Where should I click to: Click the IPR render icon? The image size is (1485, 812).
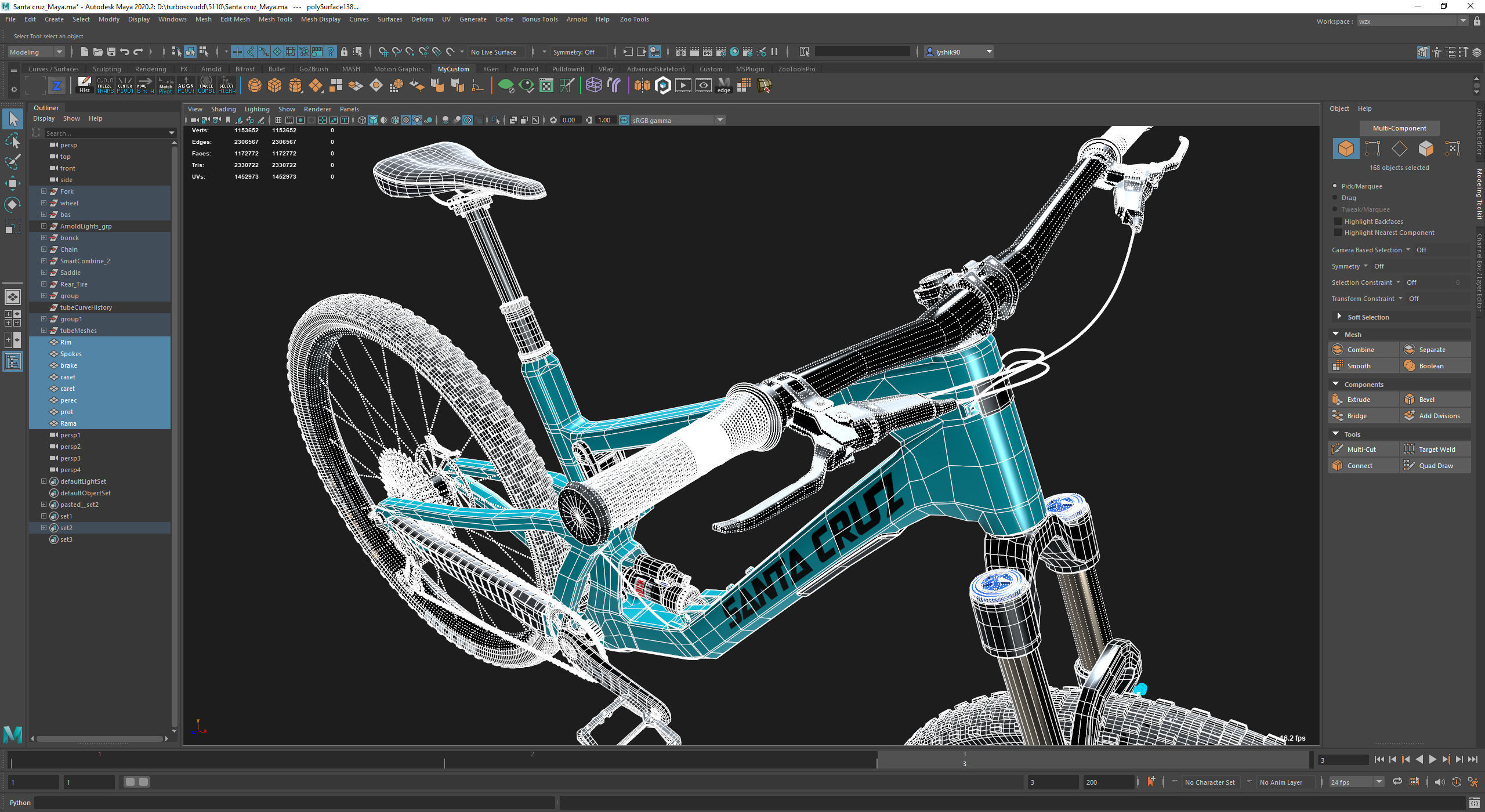707,52
